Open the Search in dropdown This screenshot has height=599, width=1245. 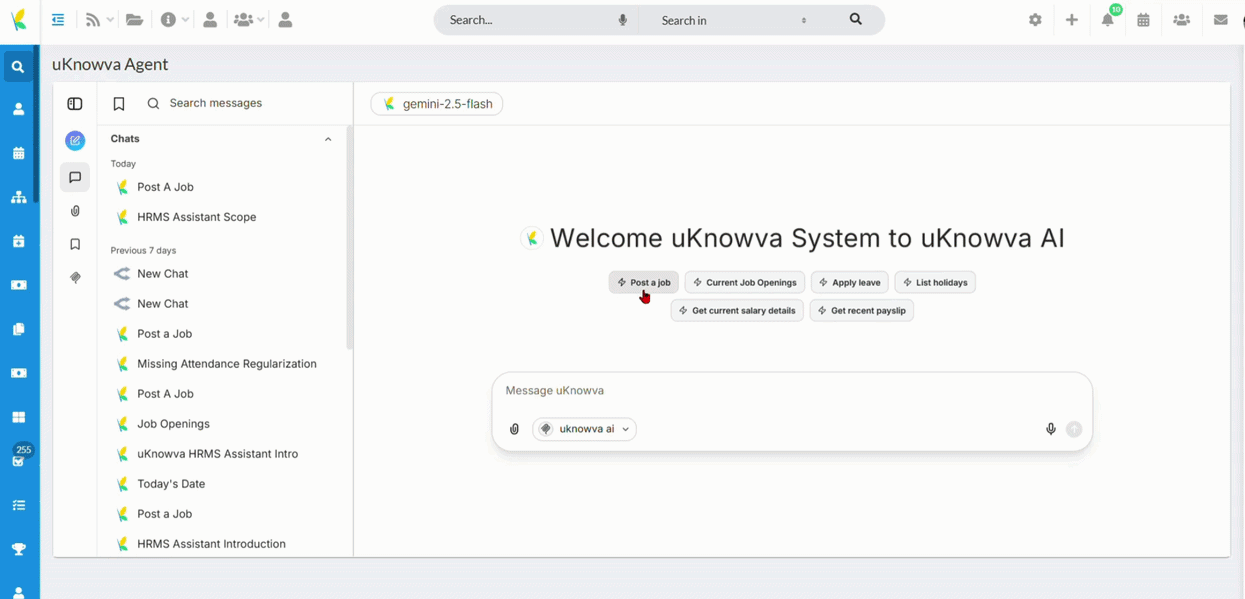pos(734,20)
